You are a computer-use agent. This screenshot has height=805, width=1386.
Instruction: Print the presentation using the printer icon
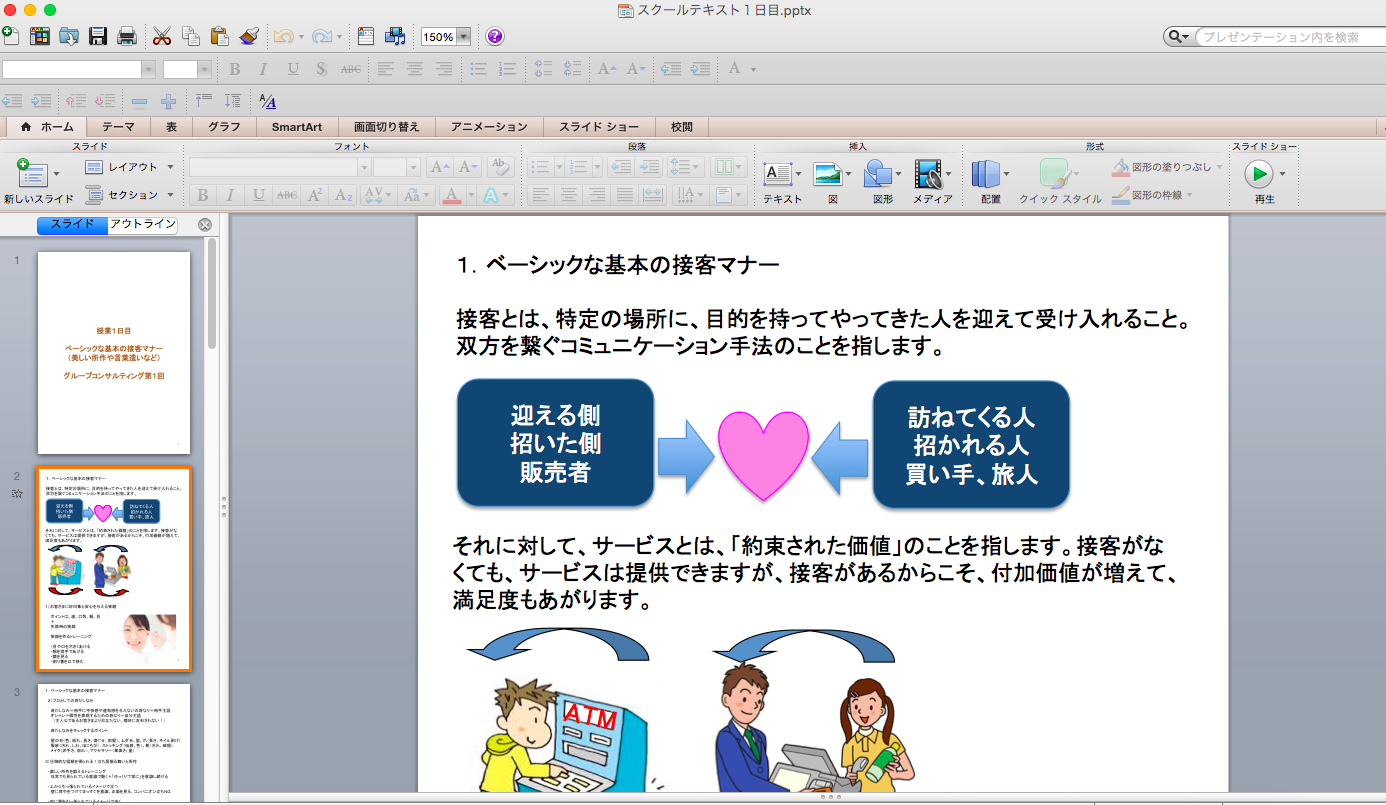click(127, 37)
